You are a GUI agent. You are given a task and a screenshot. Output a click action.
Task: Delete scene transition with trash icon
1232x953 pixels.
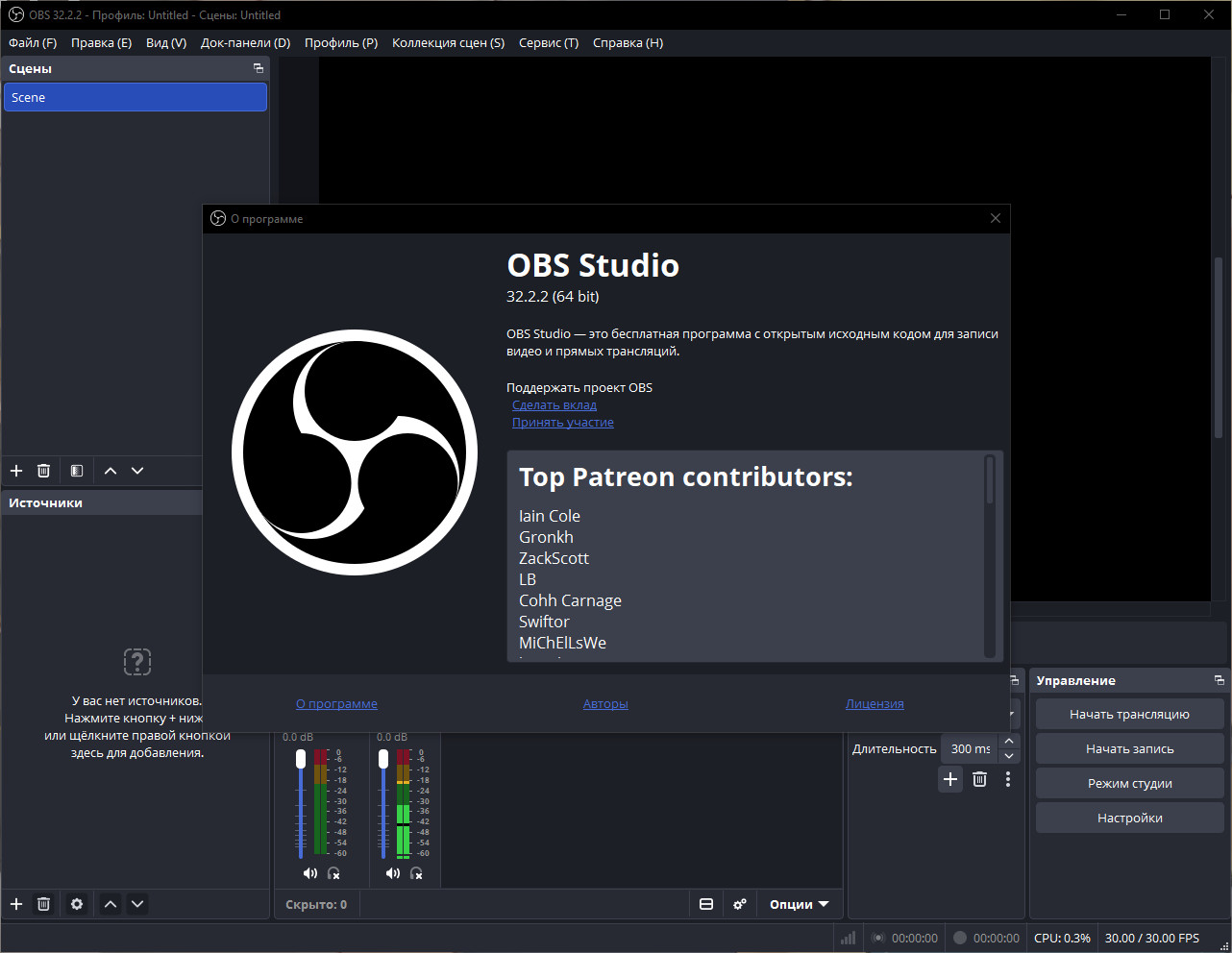point(979,779)
